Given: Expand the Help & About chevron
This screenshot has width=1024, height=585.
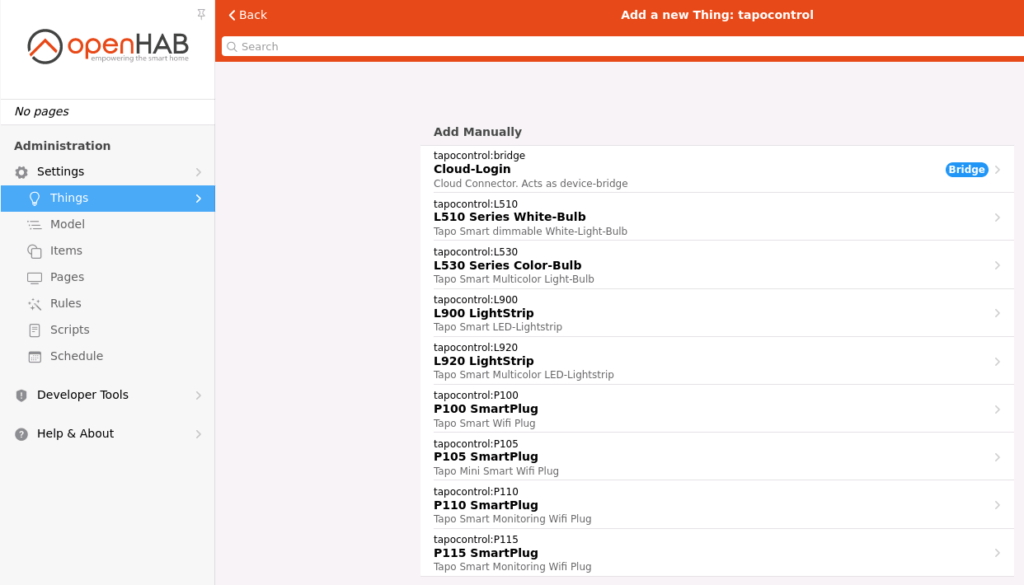Looking at the screenshot, I should 199,434.
